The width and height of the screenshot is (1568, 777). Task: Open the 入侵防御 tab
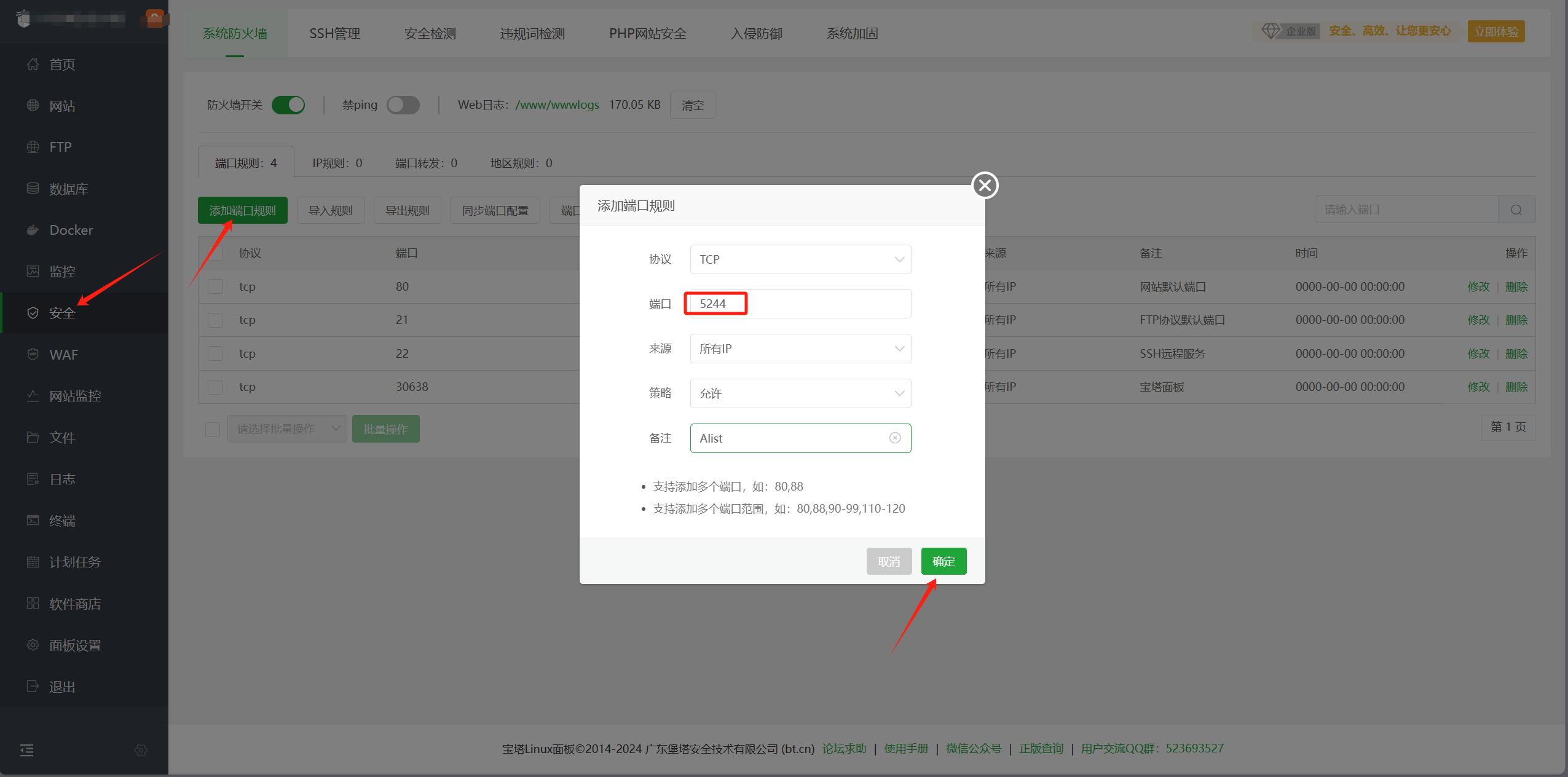756,34
